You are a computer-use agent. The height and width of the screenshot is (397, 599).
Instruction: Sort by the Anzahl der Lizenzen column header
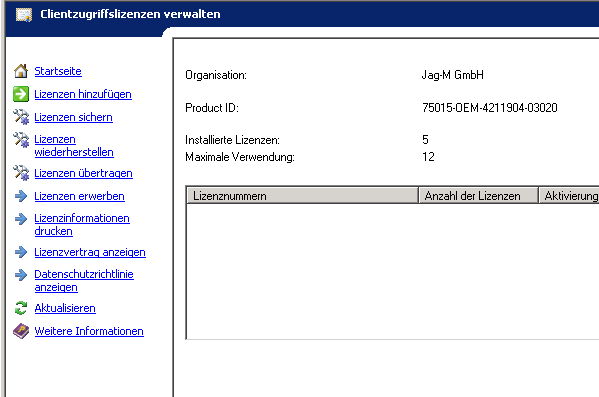point(478,196)
